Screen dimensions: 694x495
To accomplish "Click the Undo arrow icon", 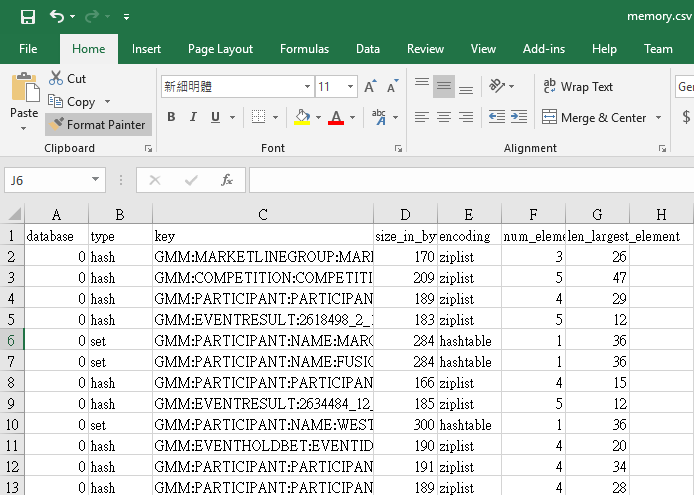I will point(57,17).
